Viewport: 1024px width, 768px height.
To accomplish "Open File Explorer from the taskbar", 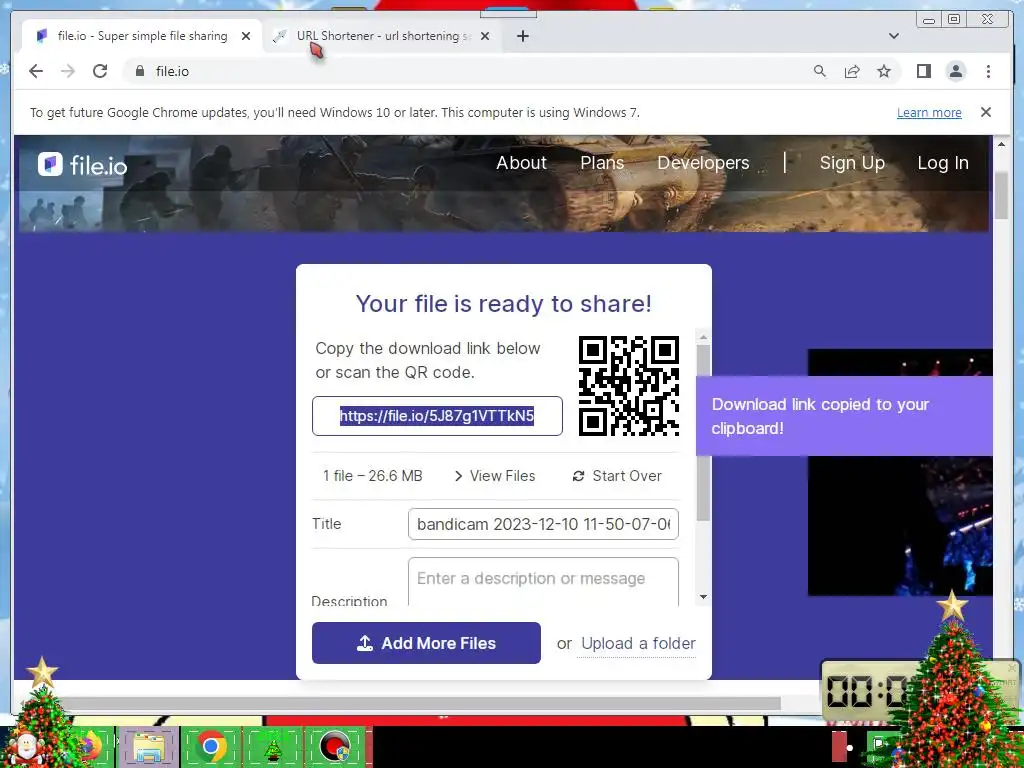I will click(149, 747).
